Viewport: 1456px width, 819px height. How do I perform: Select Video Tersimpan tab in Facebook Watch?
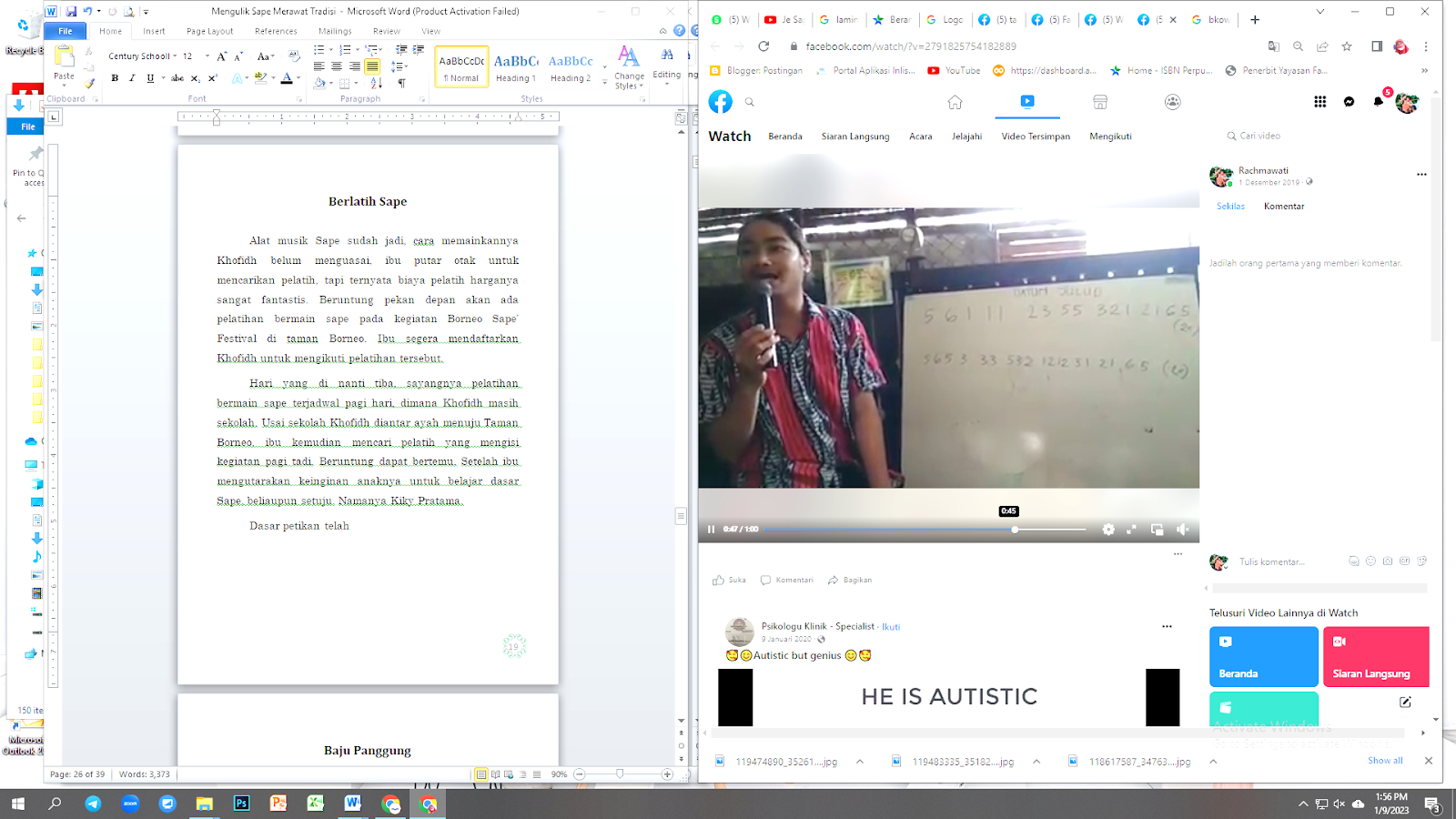[1036, 136]
